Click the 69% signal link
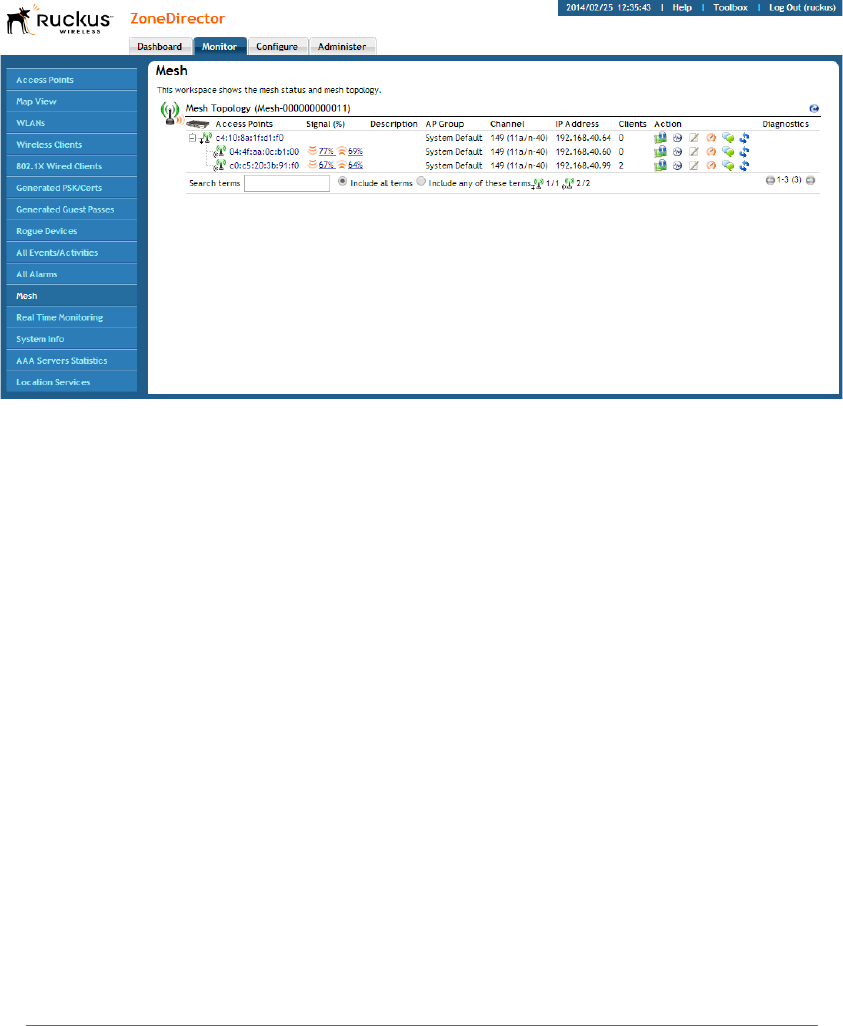Screen dimensions: 843x1026 (x=355, y=152)
